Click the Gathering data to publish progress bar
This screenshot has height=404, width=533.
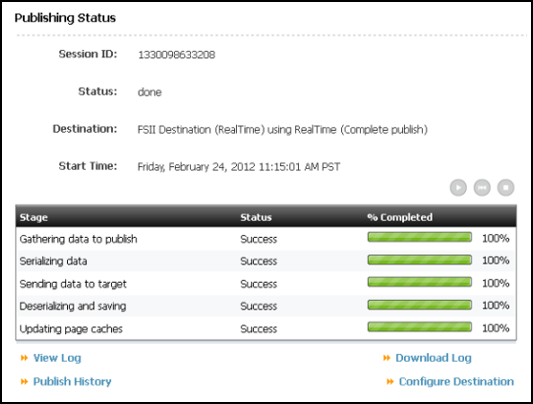419,237
